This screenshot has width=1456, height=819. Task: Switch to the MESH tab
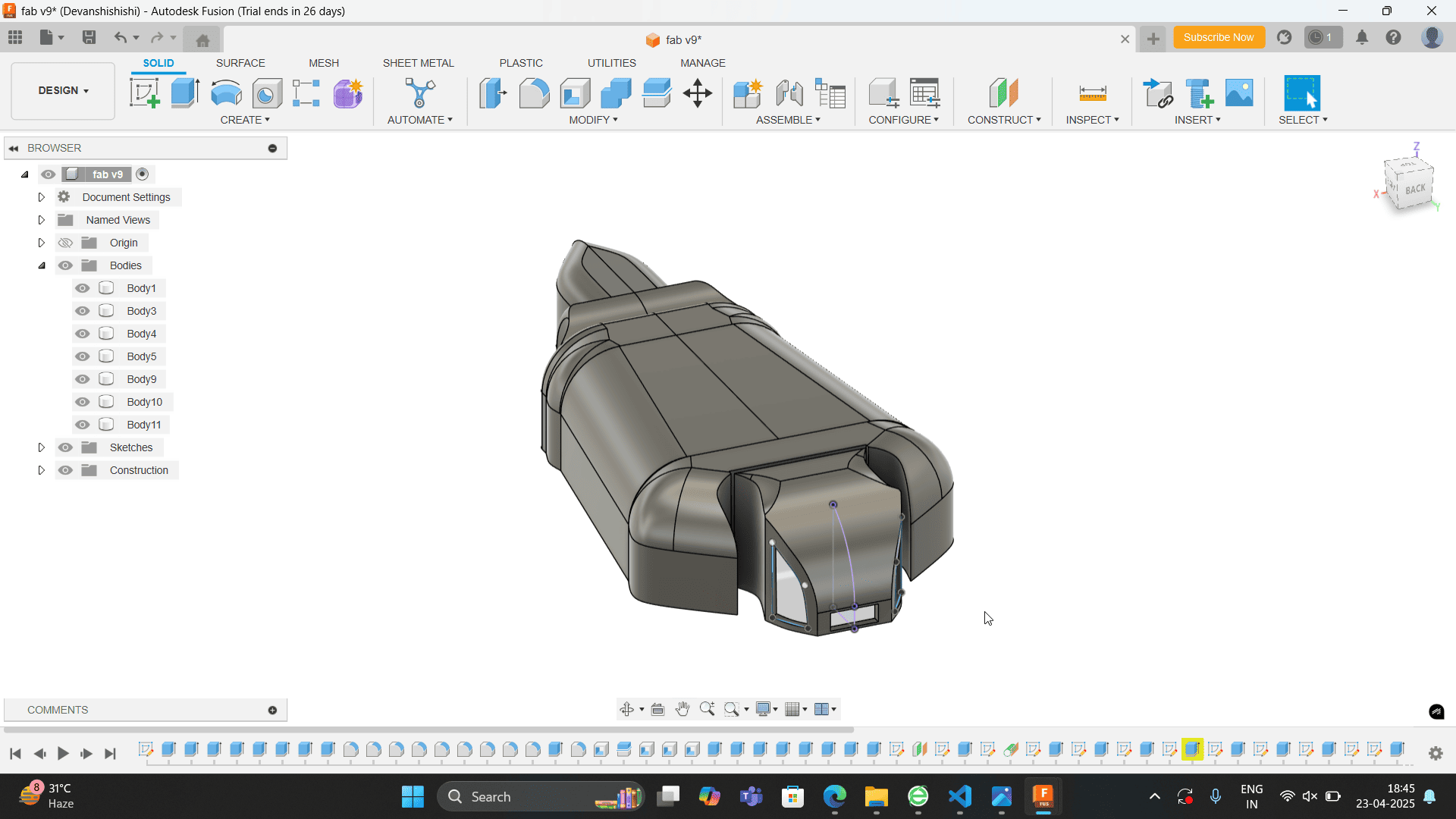click(324, 63)
